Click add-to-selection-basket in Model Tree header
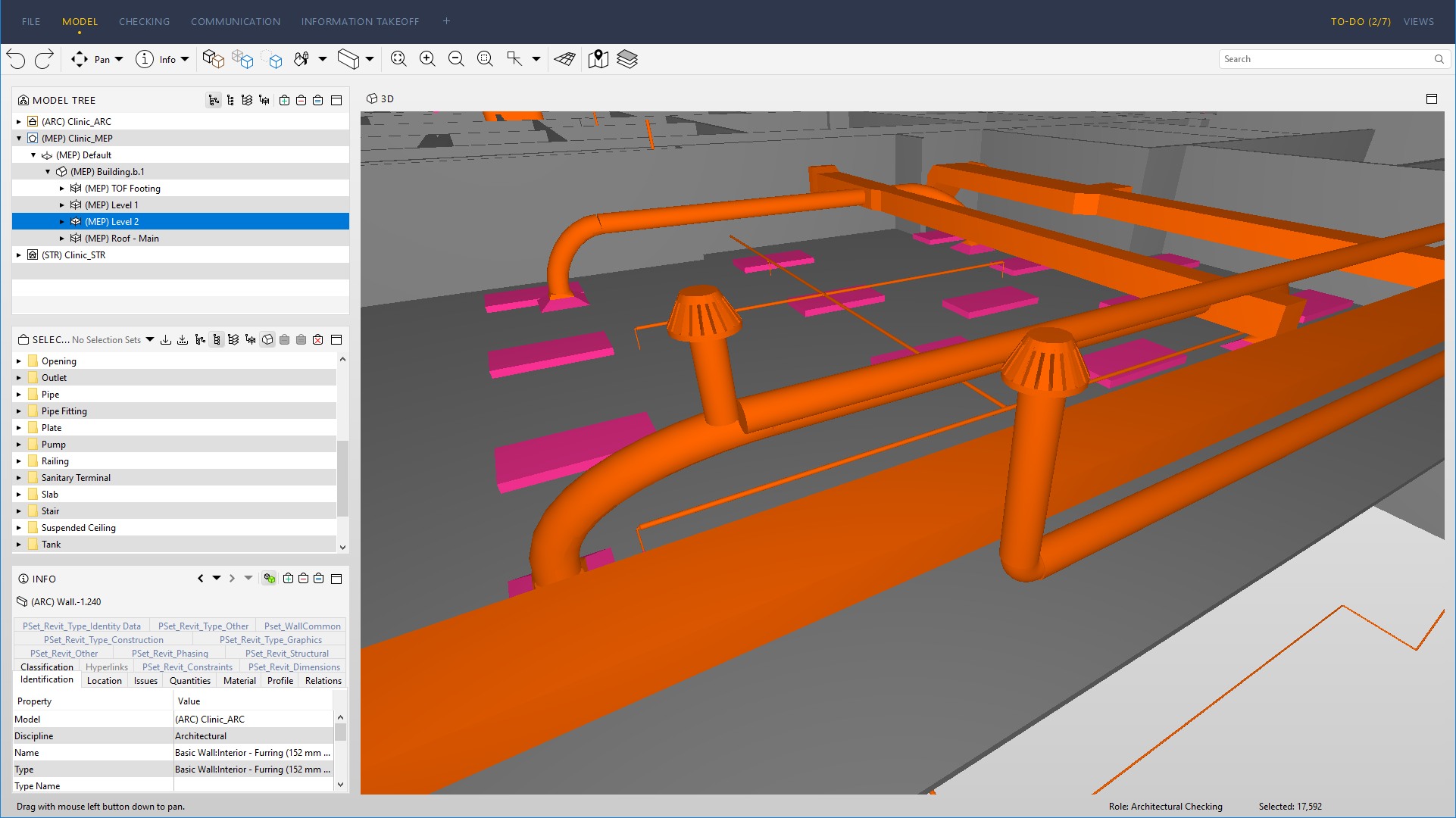This screenshot has width=1456, height=818. pos(284,100)
